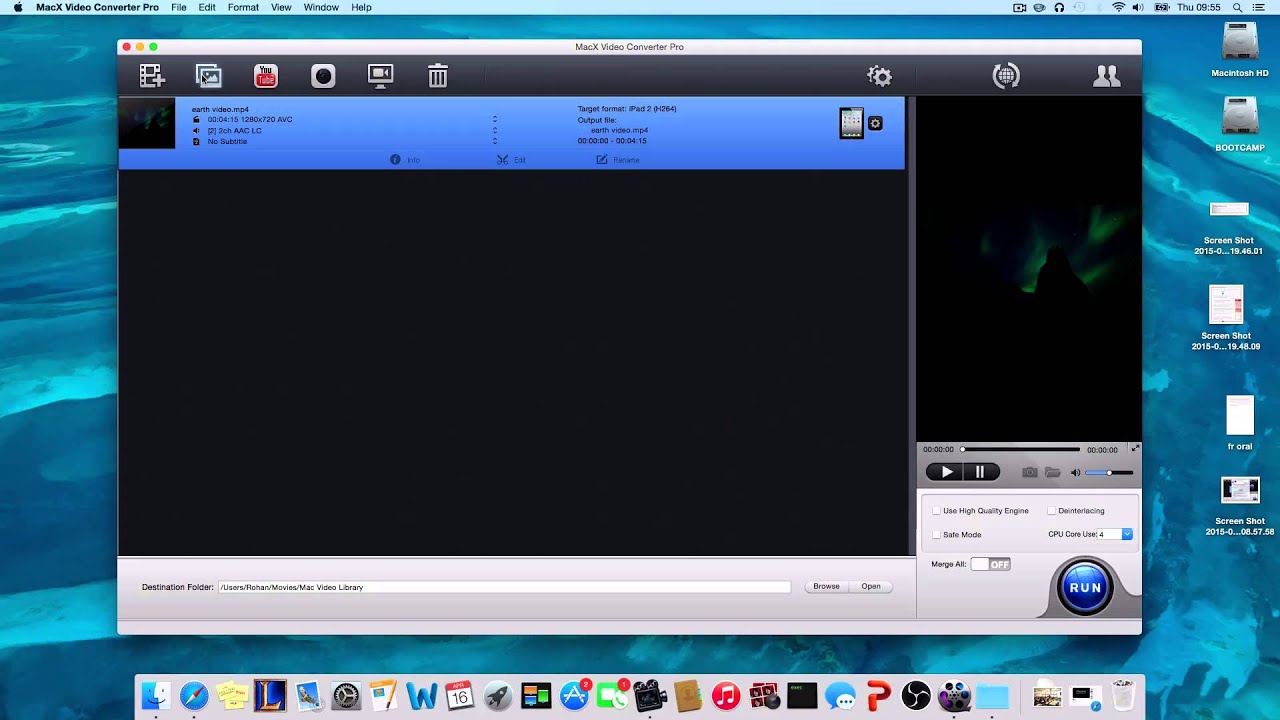The image size is (1280, 720).
Task: Open the Trash in the Dock
Action: tap(1122, 695)
